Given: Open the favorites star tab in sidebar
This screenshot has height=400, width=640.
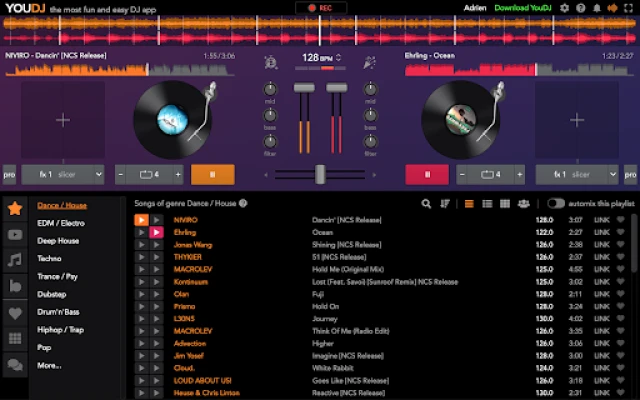Looking at the screenshot, I should click(x=15, y=210).
